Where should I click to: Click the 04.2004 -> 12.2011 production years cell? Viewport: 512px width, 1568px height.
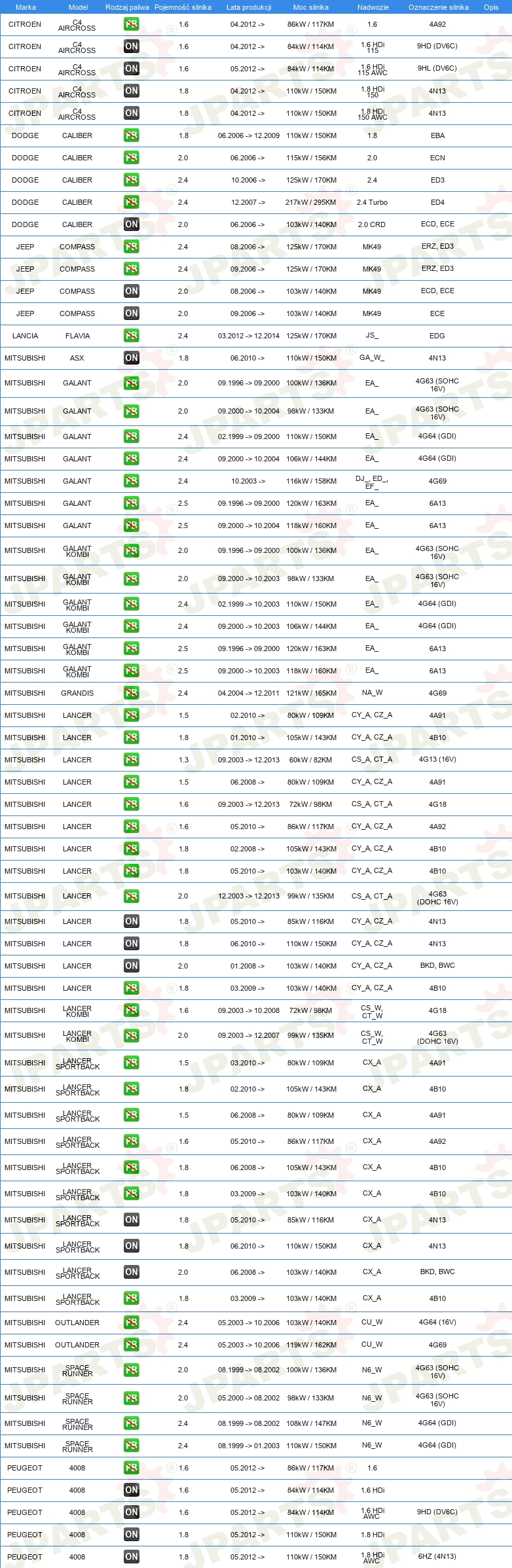point(249,693)
